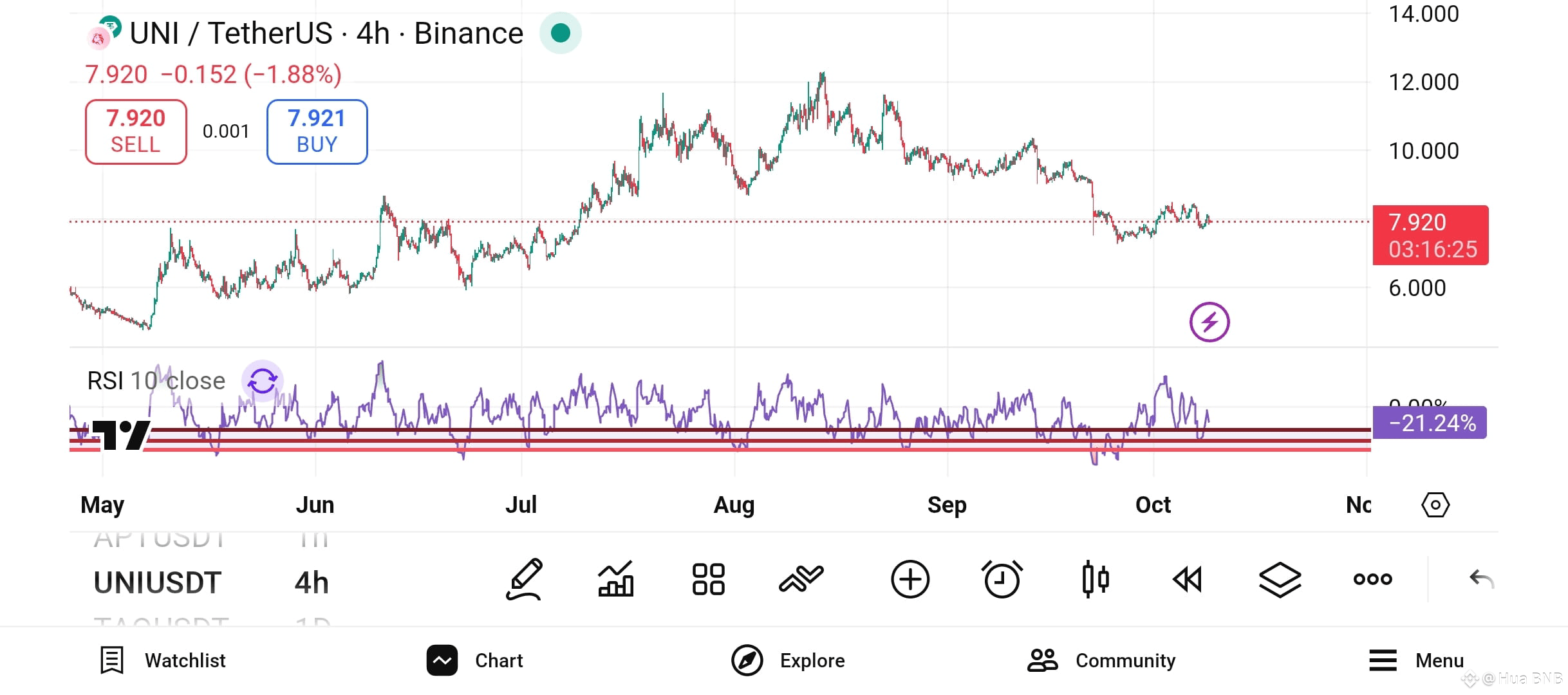Click the zigzag lines strategy icon
Viewport: 1568px width, 695px height.
click(801, 579)
